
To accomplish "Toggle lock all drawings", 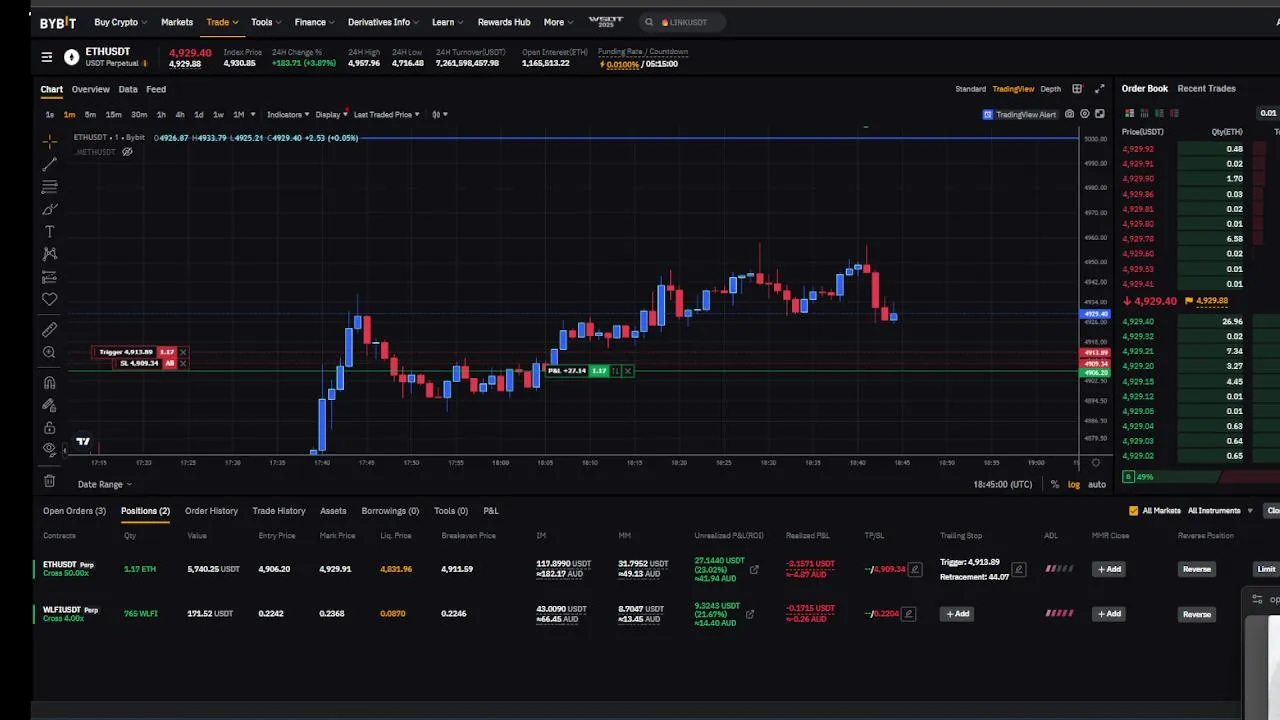I will [x=49, y=428].
